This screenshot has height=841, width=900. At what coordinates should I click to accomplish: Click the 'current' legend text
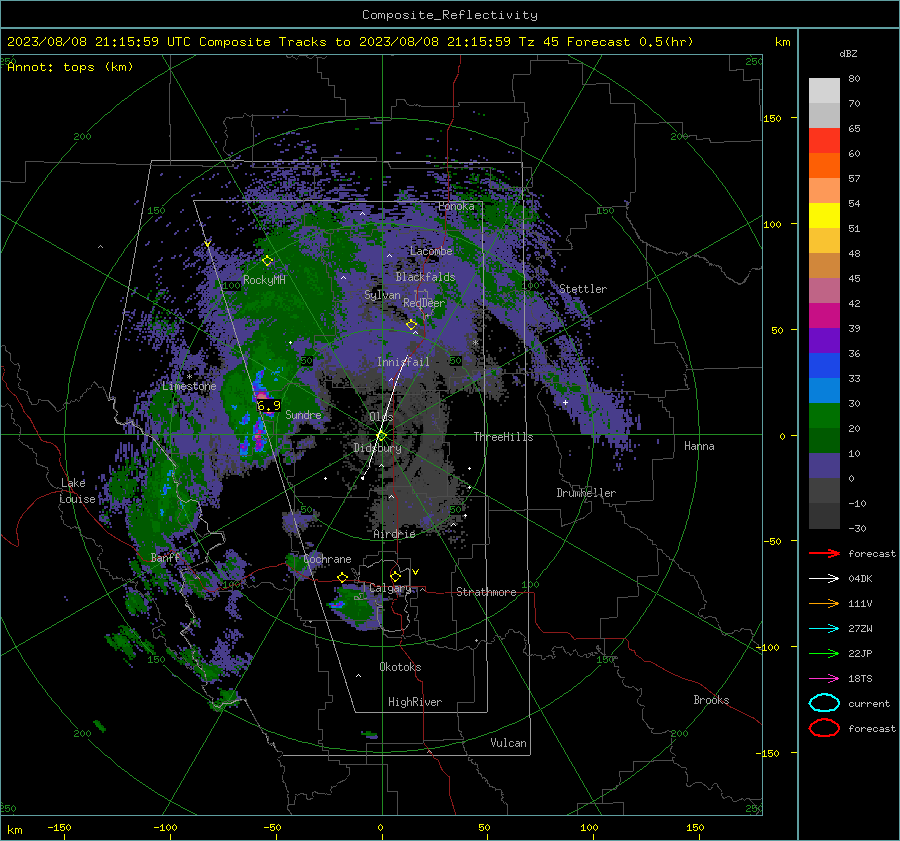pos(869,704)
